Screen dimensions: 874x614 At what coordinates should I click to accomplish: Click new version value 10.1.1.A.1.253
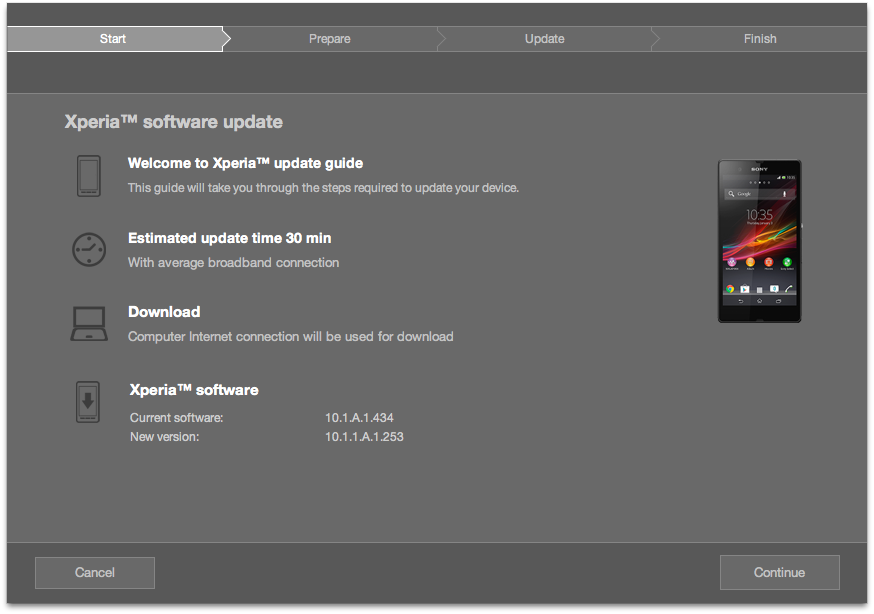click(x=365, y=437)
